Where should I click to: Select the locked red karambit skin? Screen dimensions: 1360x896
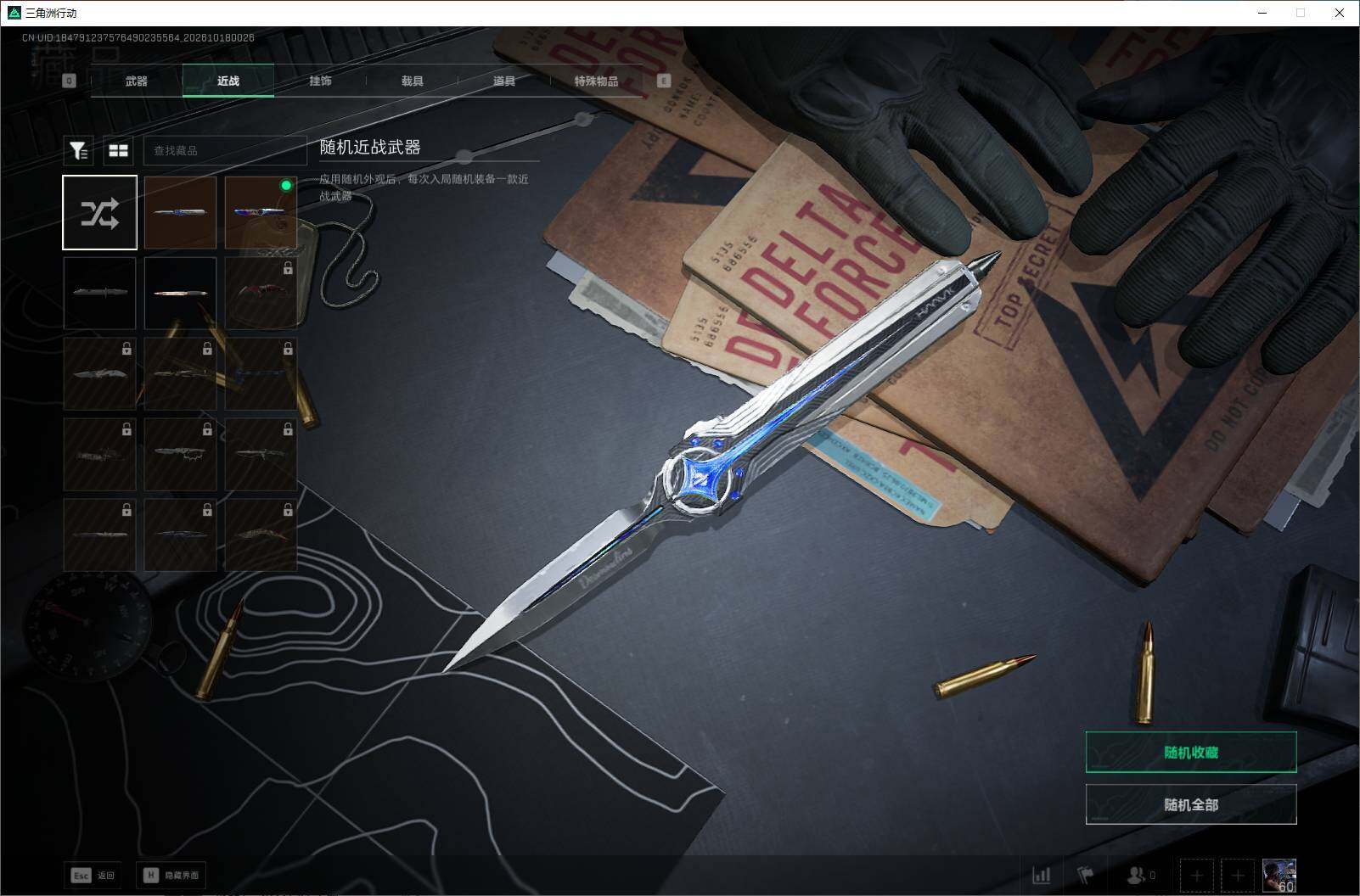261,293
